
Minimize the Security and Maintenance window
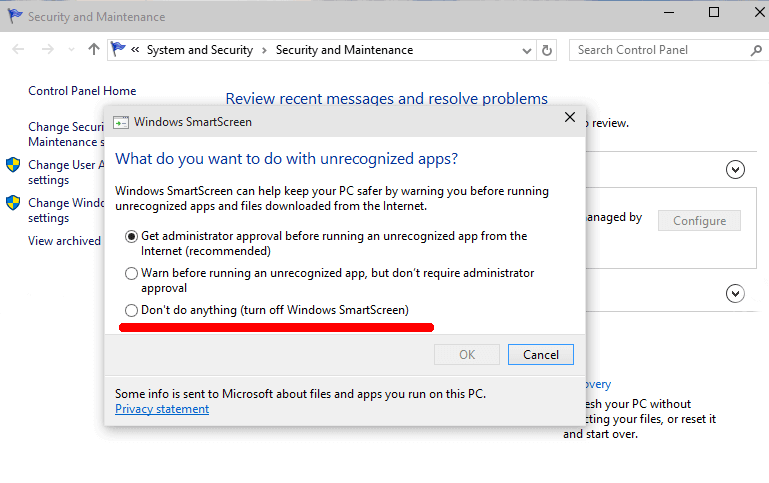click(x=669, y=13)
